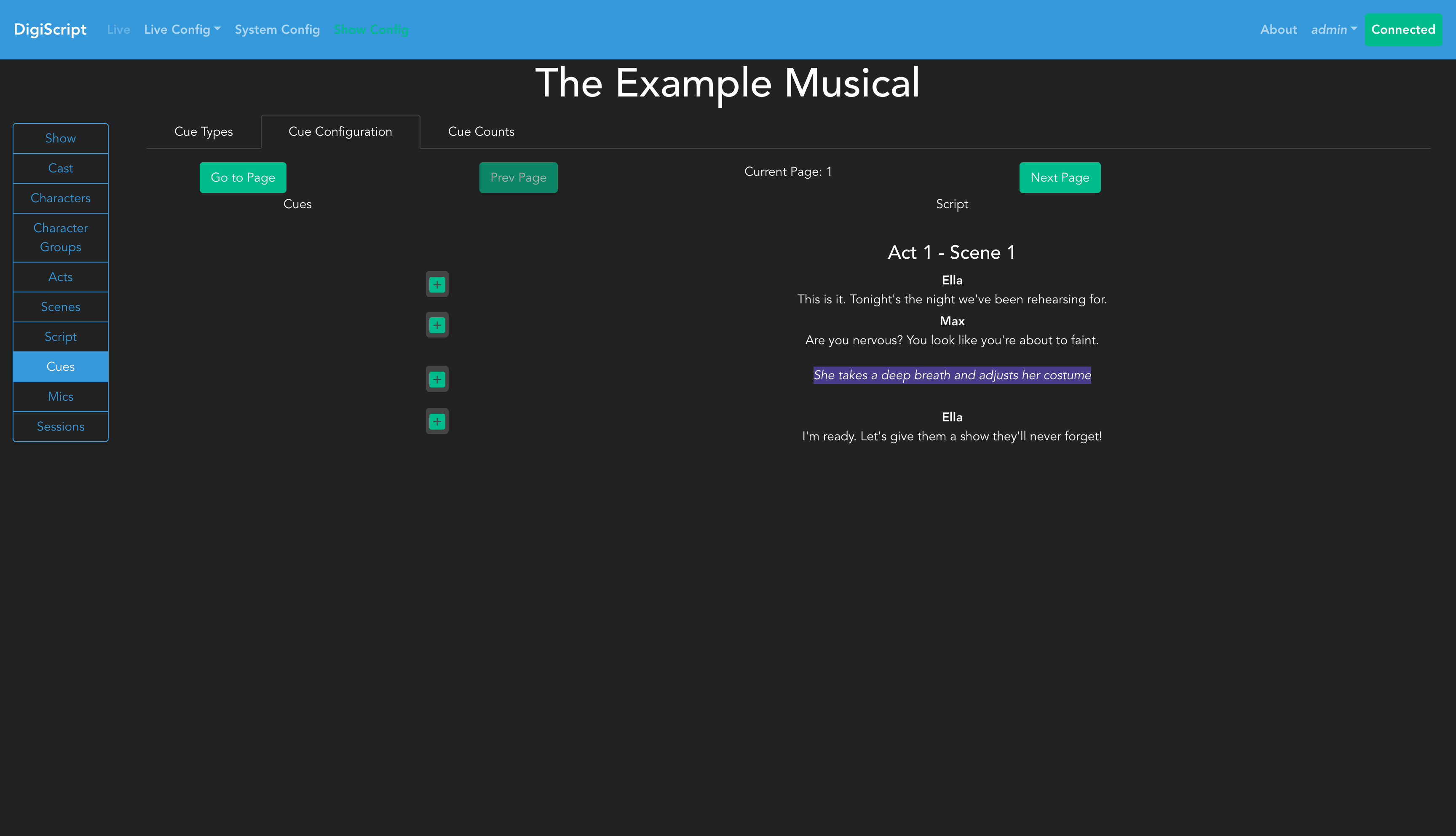This screenshot has height=836, width=1456.
Task: Add cue beside the stage direction line
Action: coord(437,380)
